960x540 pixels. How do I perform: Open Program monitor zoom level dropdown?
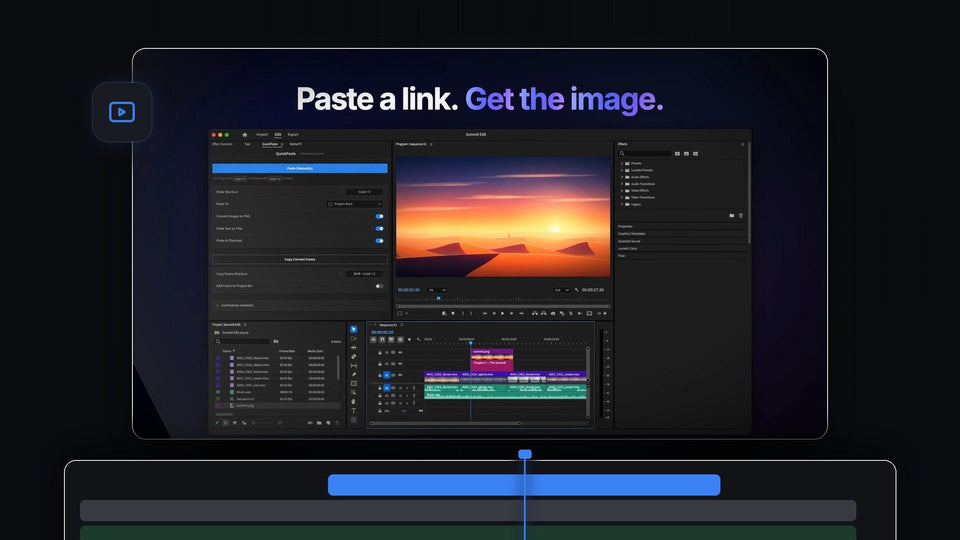click(x=437, y=290)
